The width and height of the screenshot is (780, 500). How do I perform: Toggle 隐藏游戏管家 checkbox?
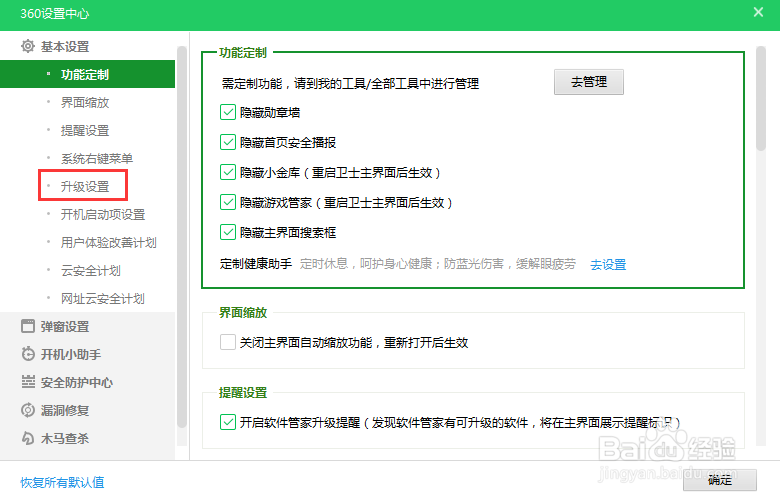(228, 202)
